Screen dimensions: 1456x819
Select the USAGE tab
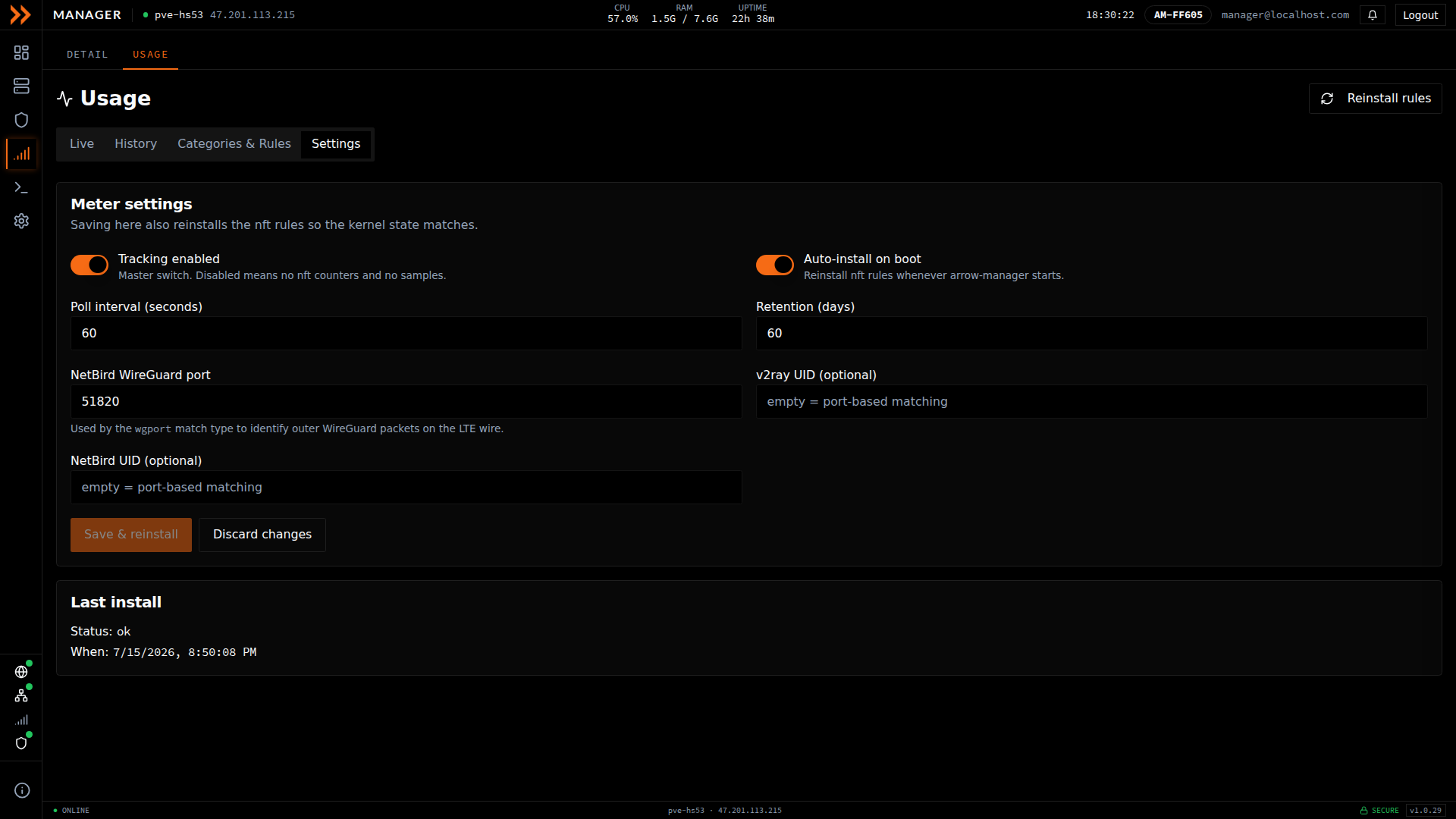click(150, 55)
